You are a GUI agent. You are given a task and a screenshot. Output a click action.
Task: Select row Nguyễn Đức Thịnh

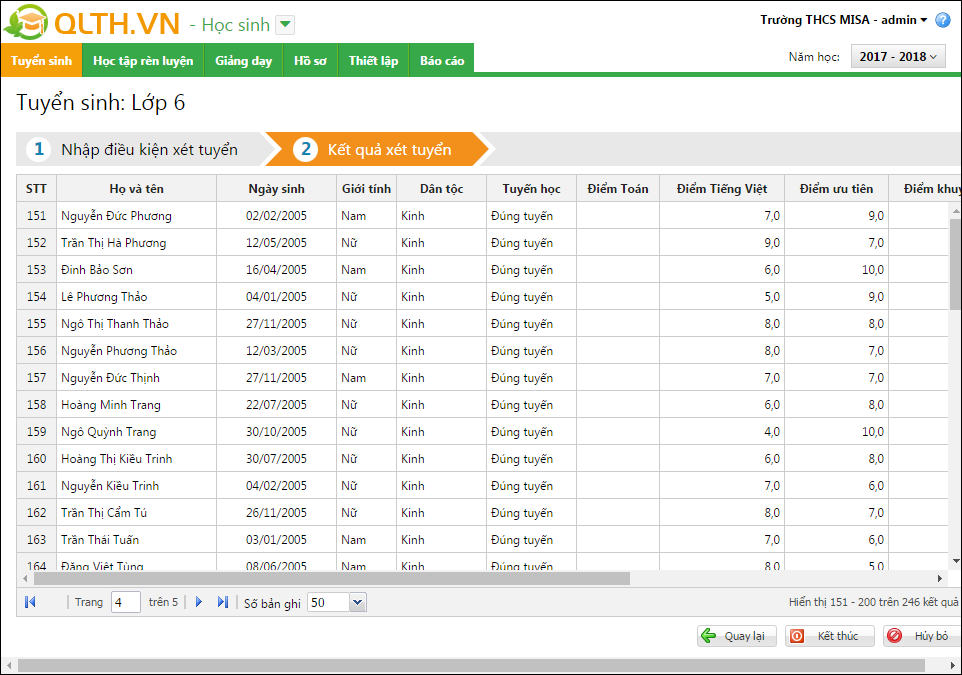[x=483, y=377]
